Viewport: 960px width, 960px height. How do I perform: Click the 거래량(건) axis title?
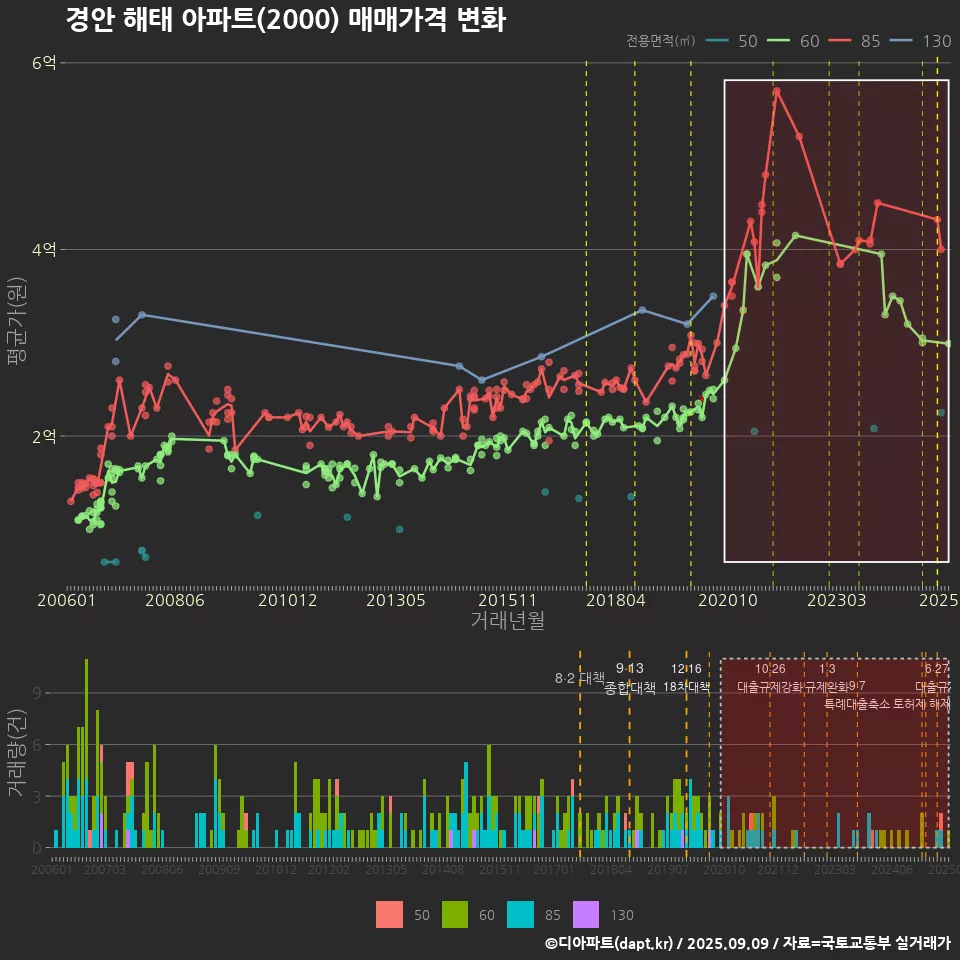point(17,753)
